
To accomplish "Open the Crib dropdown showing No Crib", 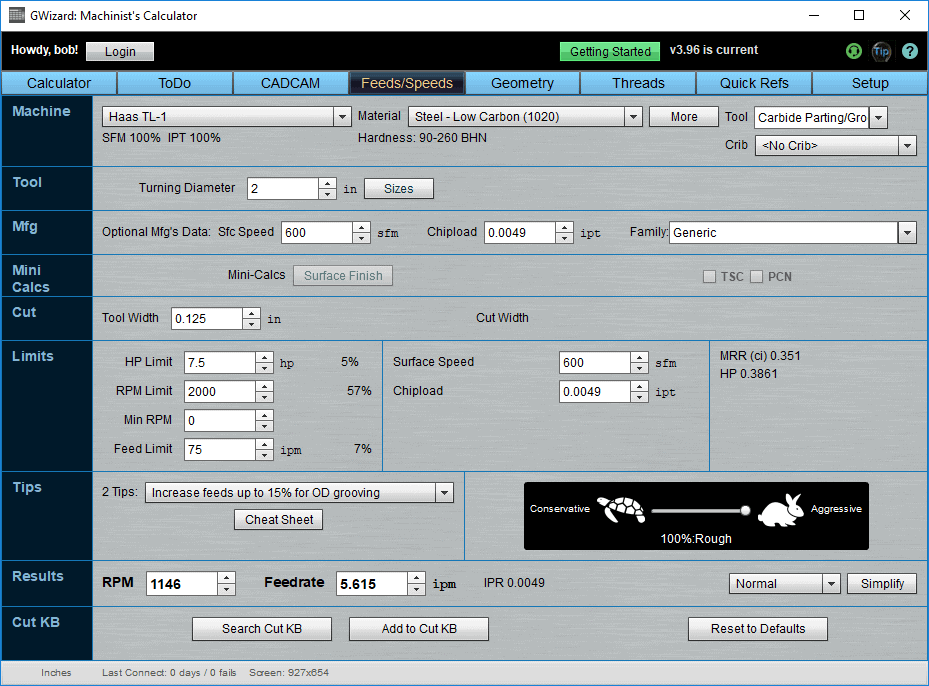I will tap(906, 145).
